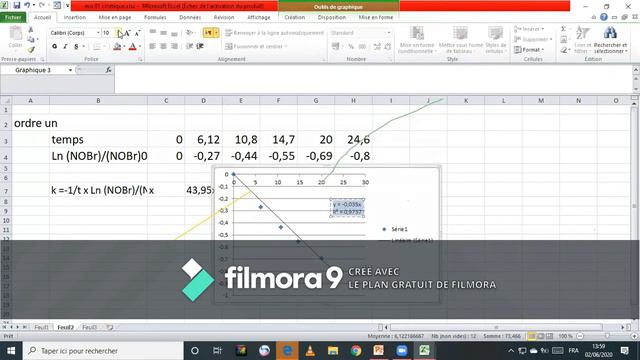Align text to the left
The height and width of the screenshot is (360, 640).
click(153, 47)
